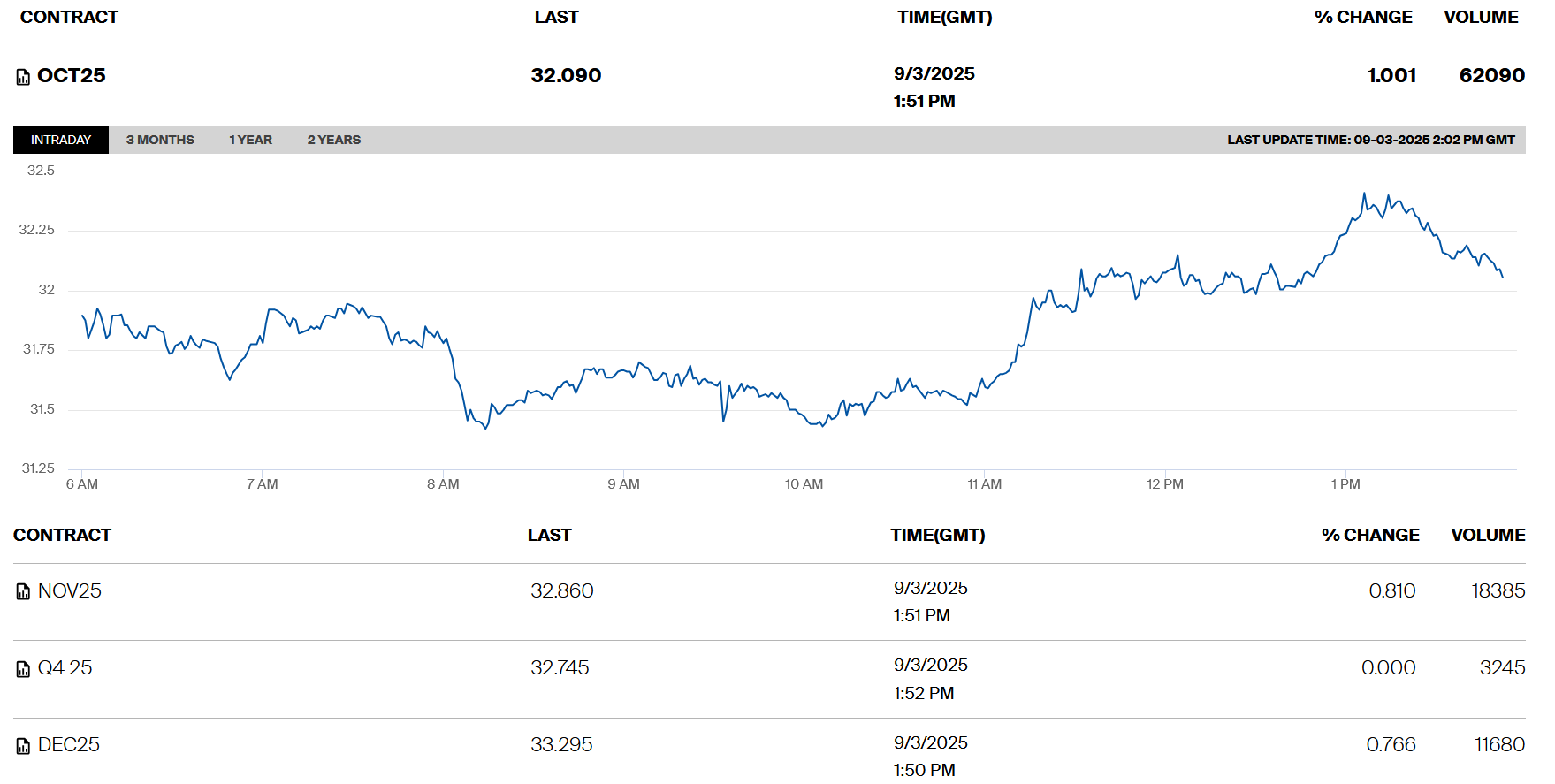The height and width of the screenshot is (784, 1555).
Task: Select the INTRADAY chart tab
Action: [61, 140]
